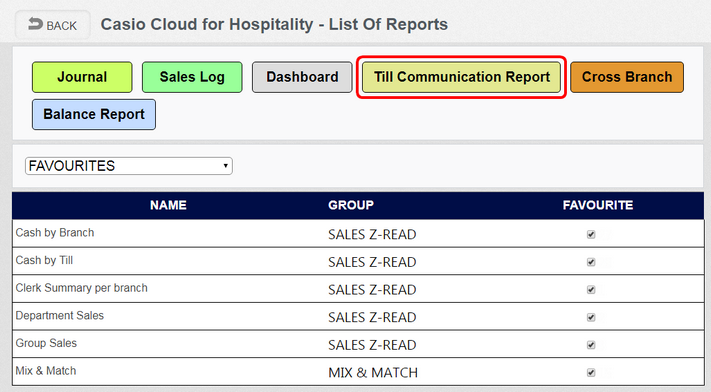
Task: Open the Balance Report
Action: [x=94, y=114]
